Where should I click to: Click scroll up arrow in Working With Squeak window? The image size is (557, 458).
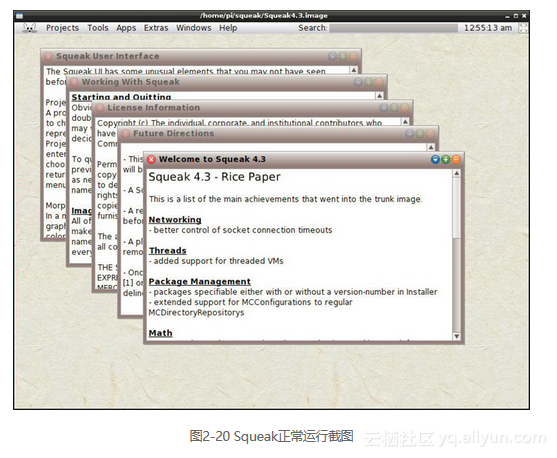(x=379, y=96)
